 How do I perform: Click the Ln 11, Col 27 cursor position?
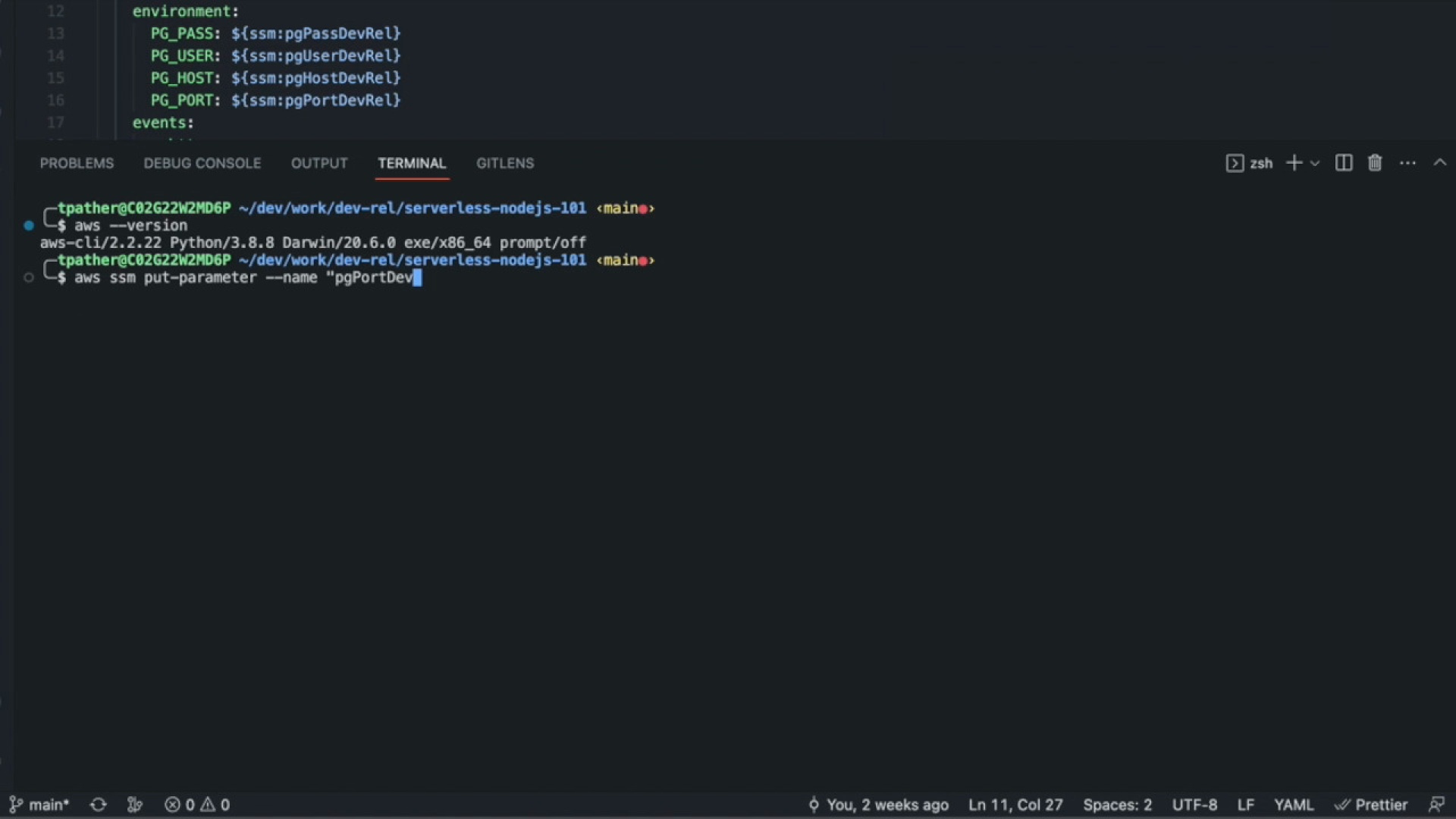[x=1015, y=805]
